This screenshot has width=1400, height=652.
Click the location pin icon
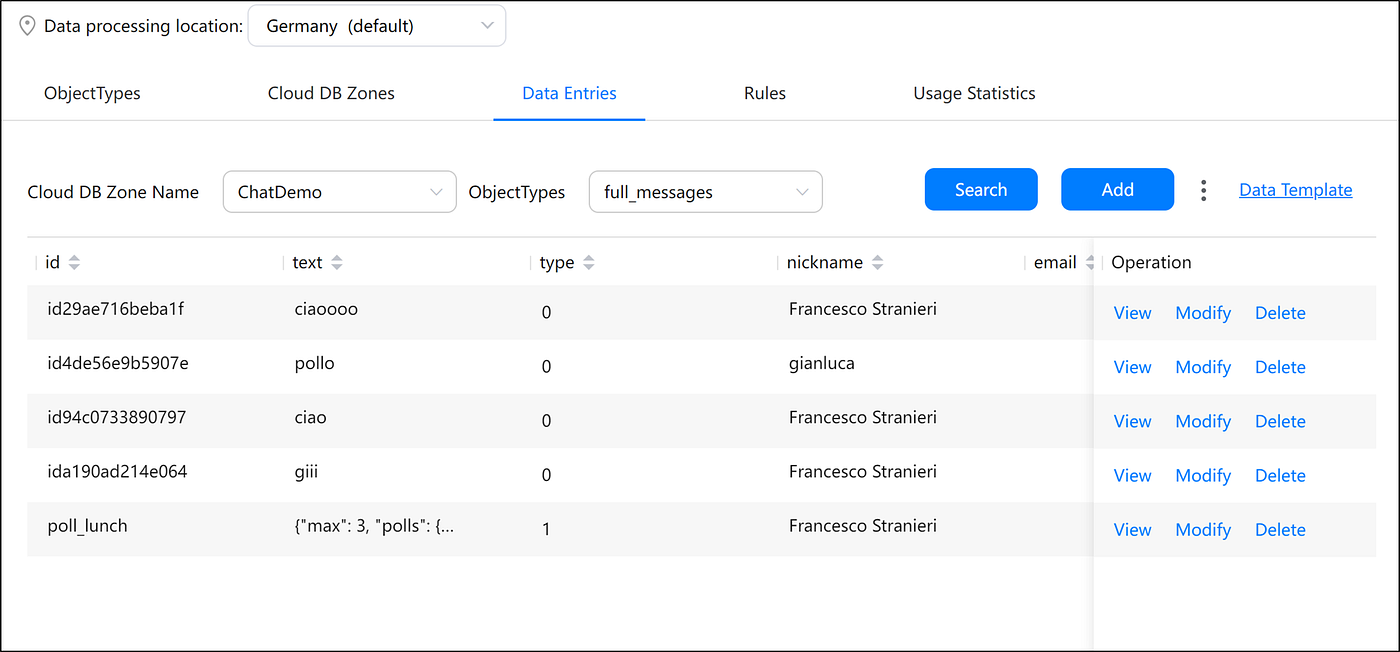coord(27,26)
